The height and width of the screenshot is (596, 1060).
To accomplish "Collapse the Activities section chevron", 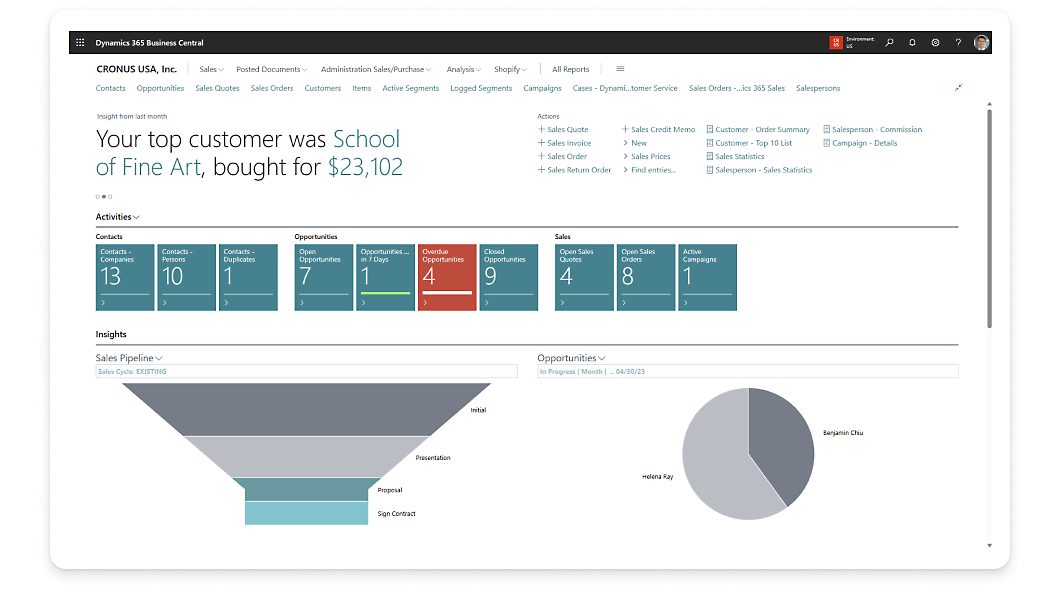I will (137, 217).
